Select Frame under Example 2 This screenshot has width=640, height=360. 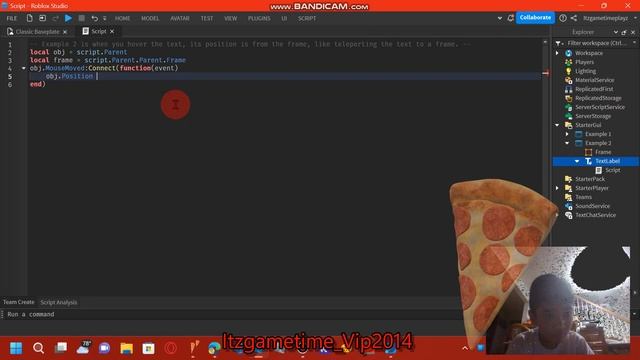[x=602, y=152]
